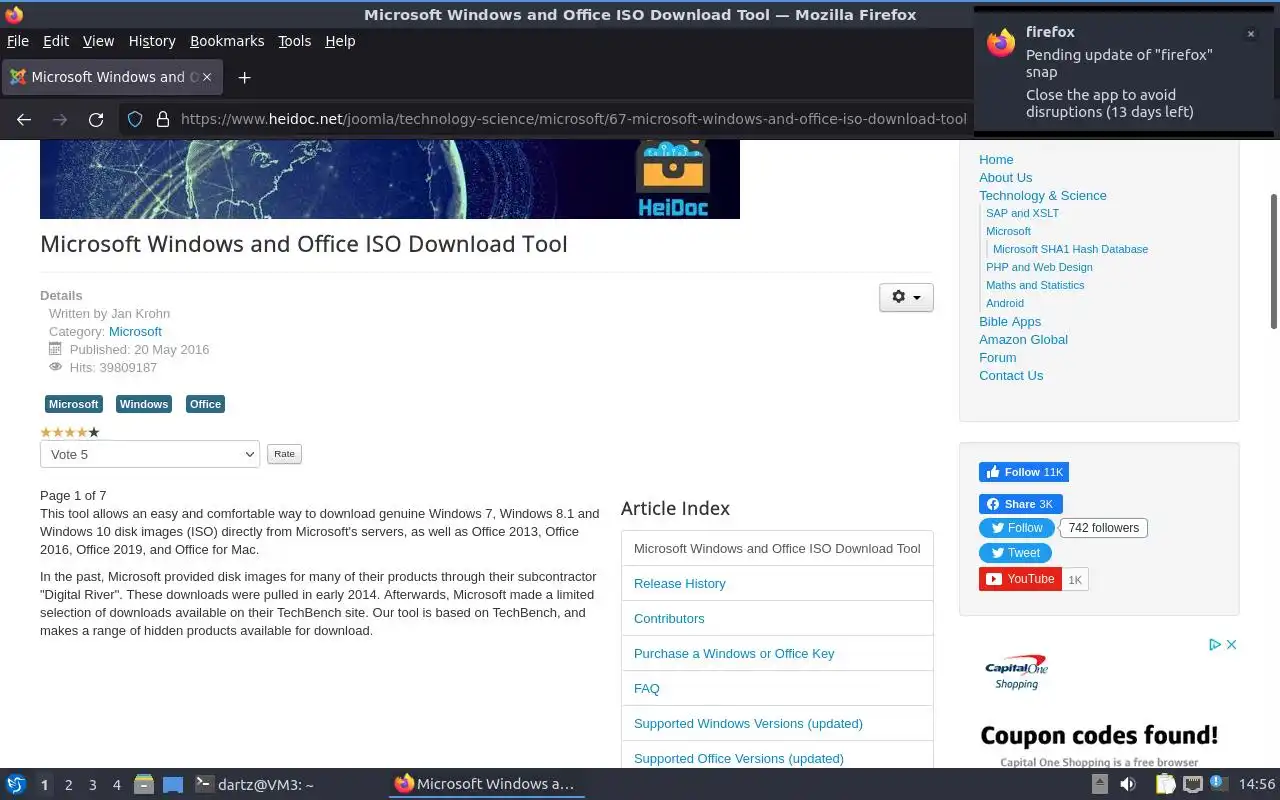
Task: Select first Article Index entry, ISO Download Tool
Action: pyautogui.click(x=777, y=548)
